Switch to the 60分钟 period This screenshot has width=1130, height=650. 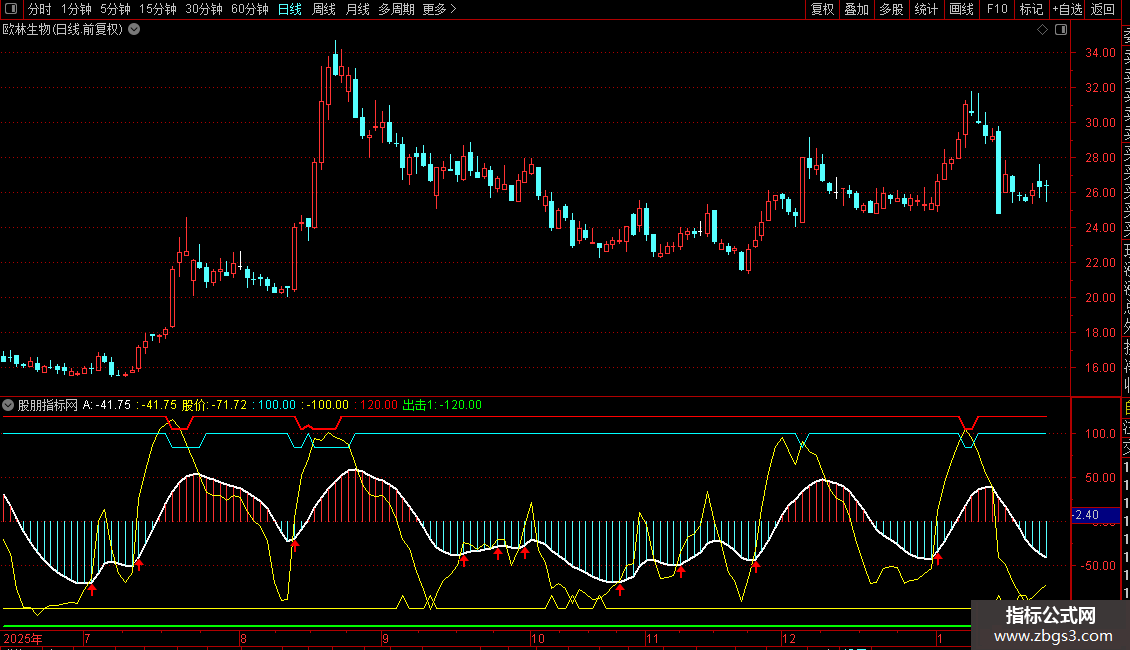tap(249, 10)
